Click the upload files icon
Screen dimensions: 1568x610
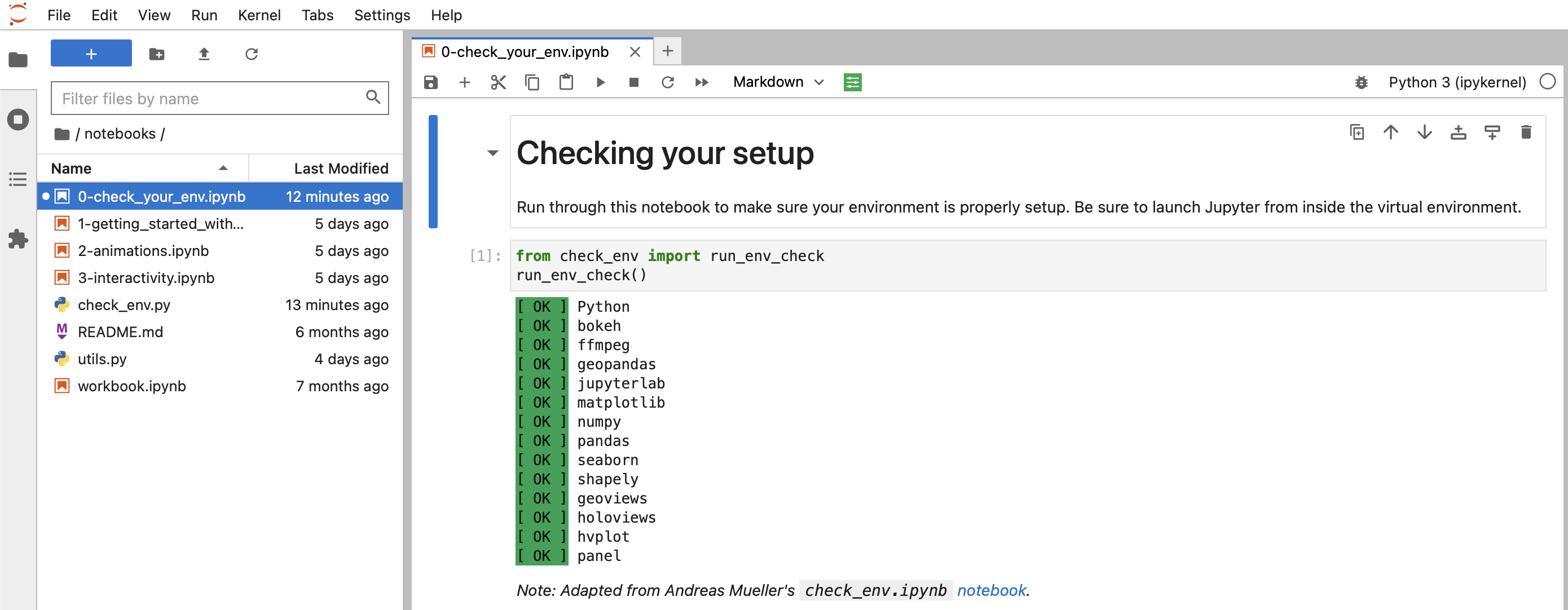tap(204, 54)
